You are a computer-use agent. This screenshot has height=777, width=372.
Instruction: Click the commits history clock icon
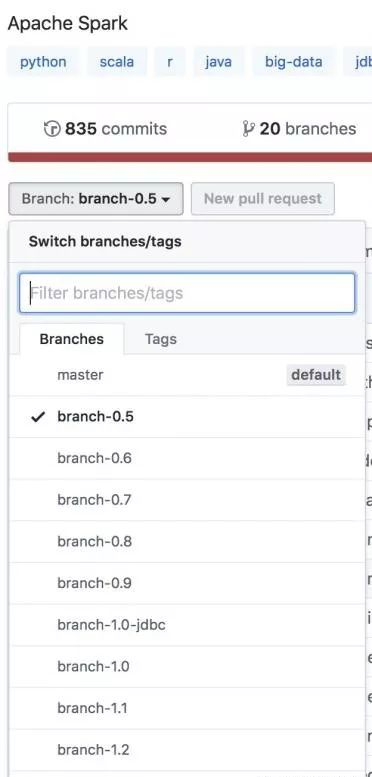pyautogui.click(x=52, y=129)
